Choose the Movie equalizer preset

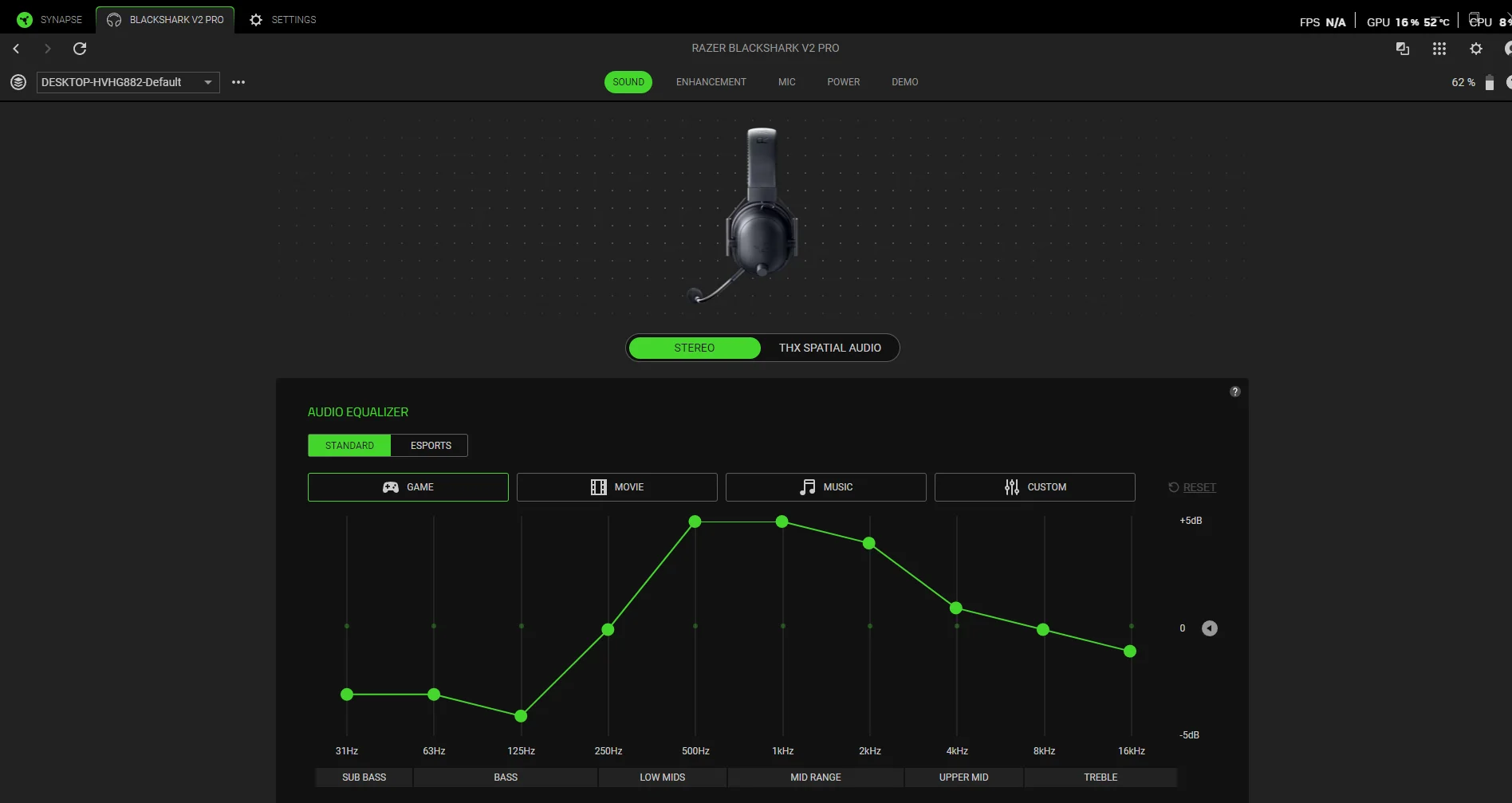click(616, 487)
